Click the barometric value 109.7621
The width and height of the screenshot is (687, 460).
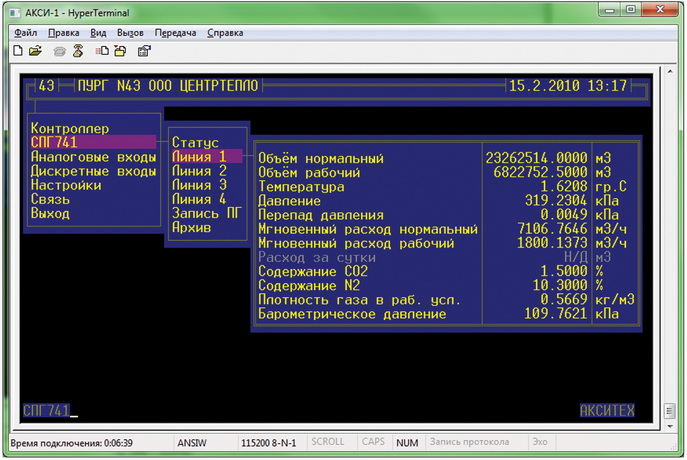click(556, 313)
